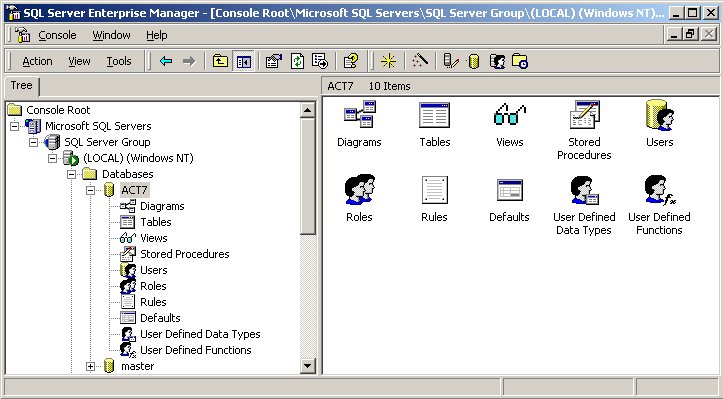Click the New Database cylinder icon
723x399 pixels.
point(474,61)
